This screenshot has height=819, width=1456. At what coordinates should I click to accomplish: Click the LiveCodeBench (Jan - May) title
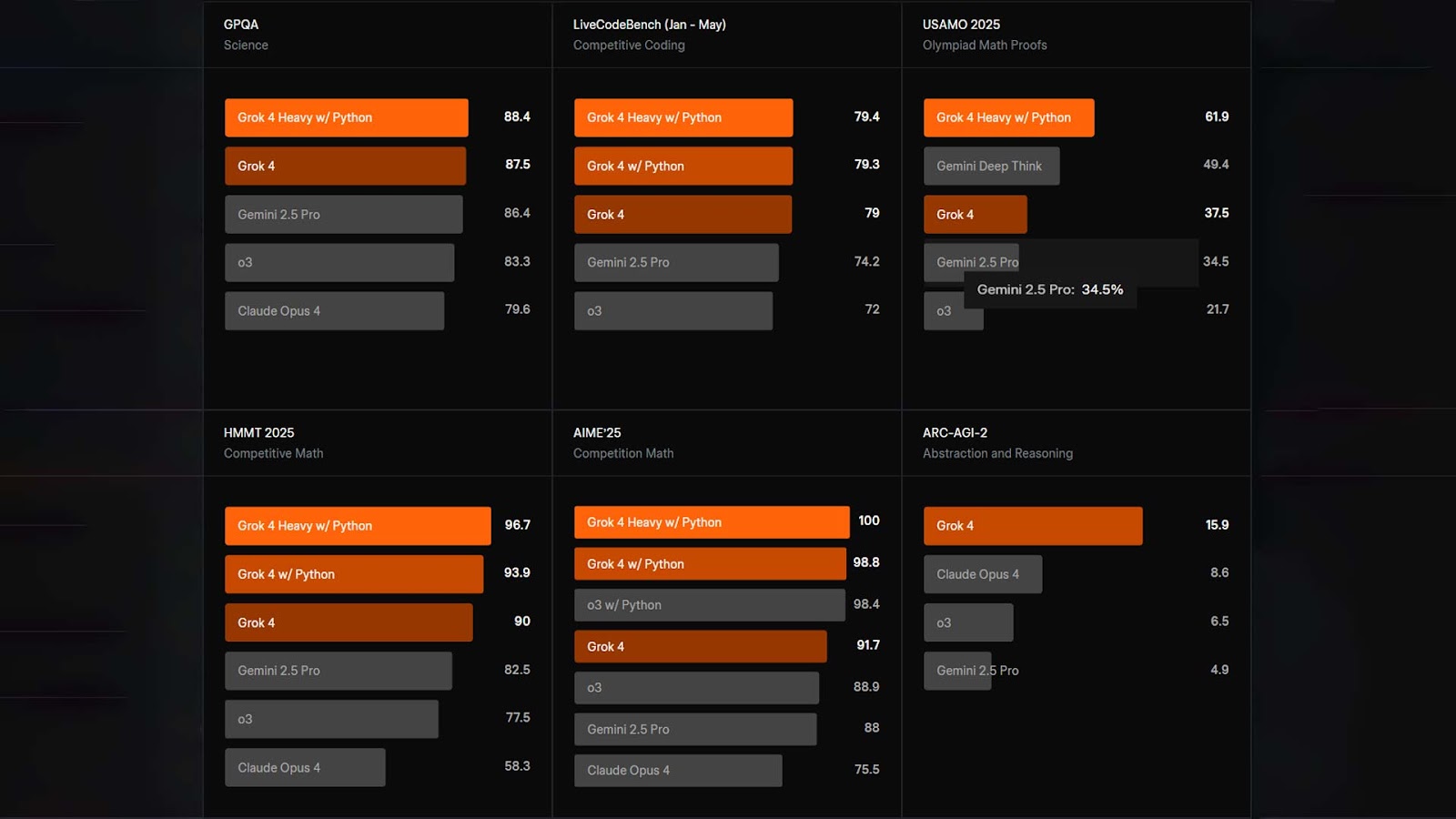(650, 25)
